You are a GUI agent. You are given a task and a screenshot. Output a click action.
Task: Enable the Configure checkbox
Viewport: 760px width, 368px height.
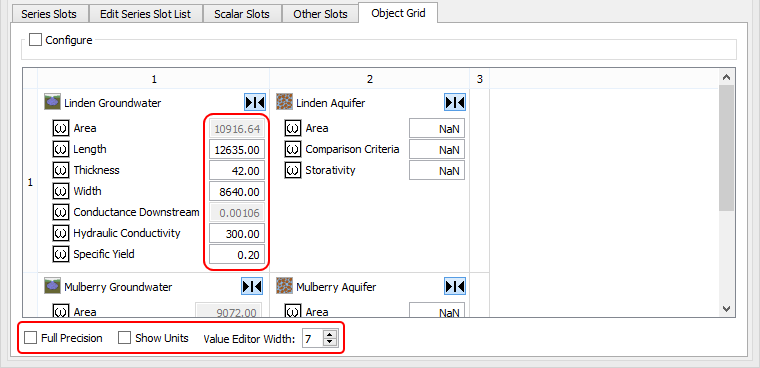point(35,40)
